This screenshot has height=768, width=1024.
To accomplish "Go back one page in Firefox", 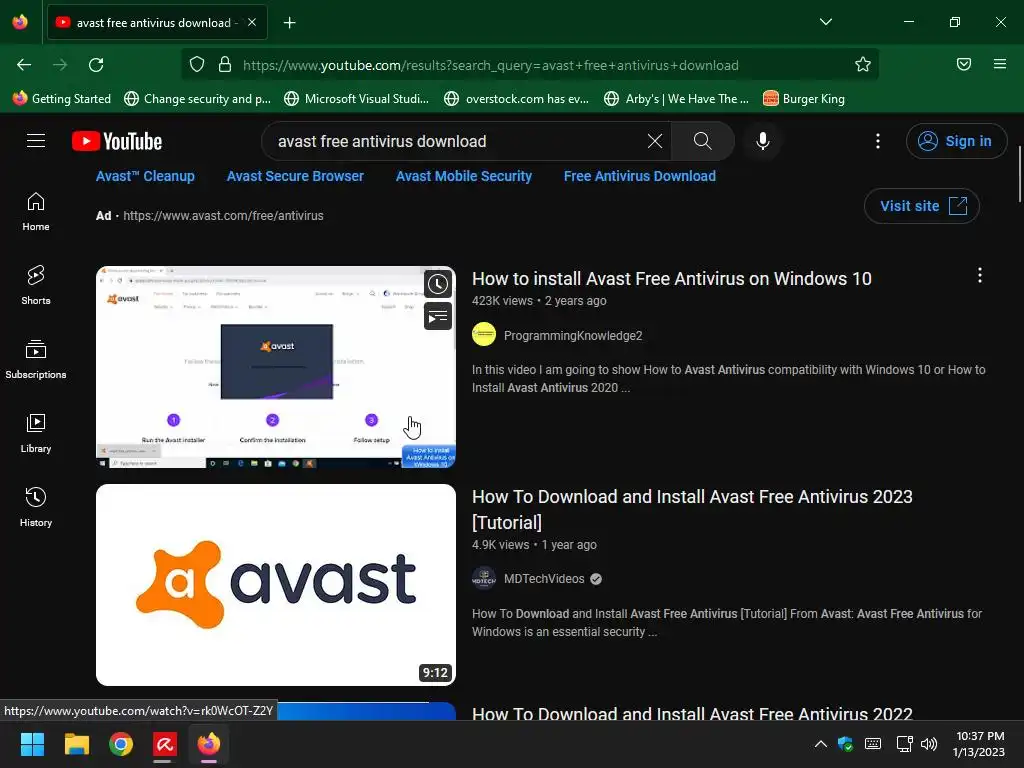I will pos(24,65).
